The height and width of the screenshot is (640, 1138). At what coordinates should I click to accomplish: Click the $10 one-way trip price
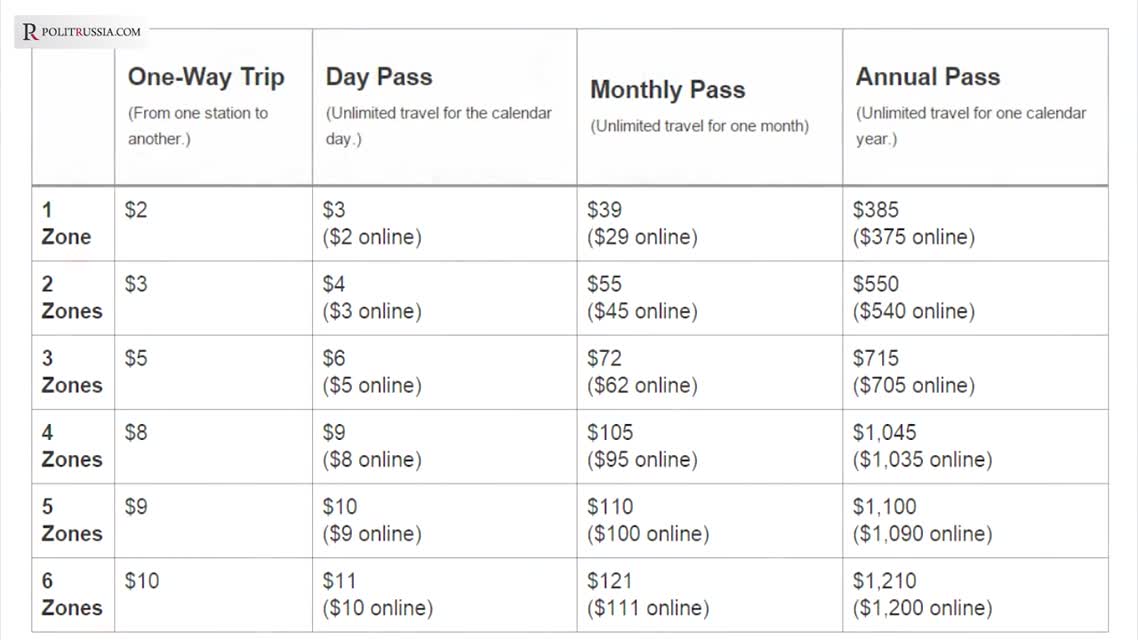pyautogui.click(x=142, y=580)
